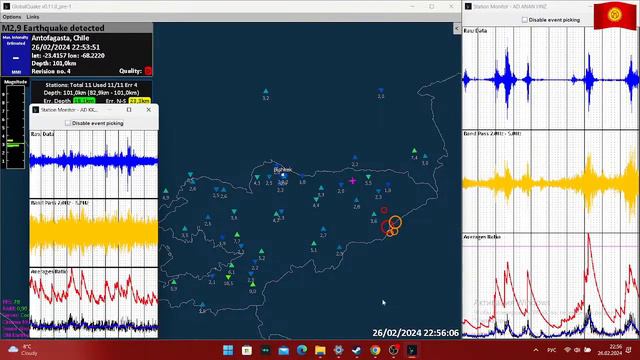Click the yellow Err. N-S value
The image size is (640, 360).
point(139,101)
